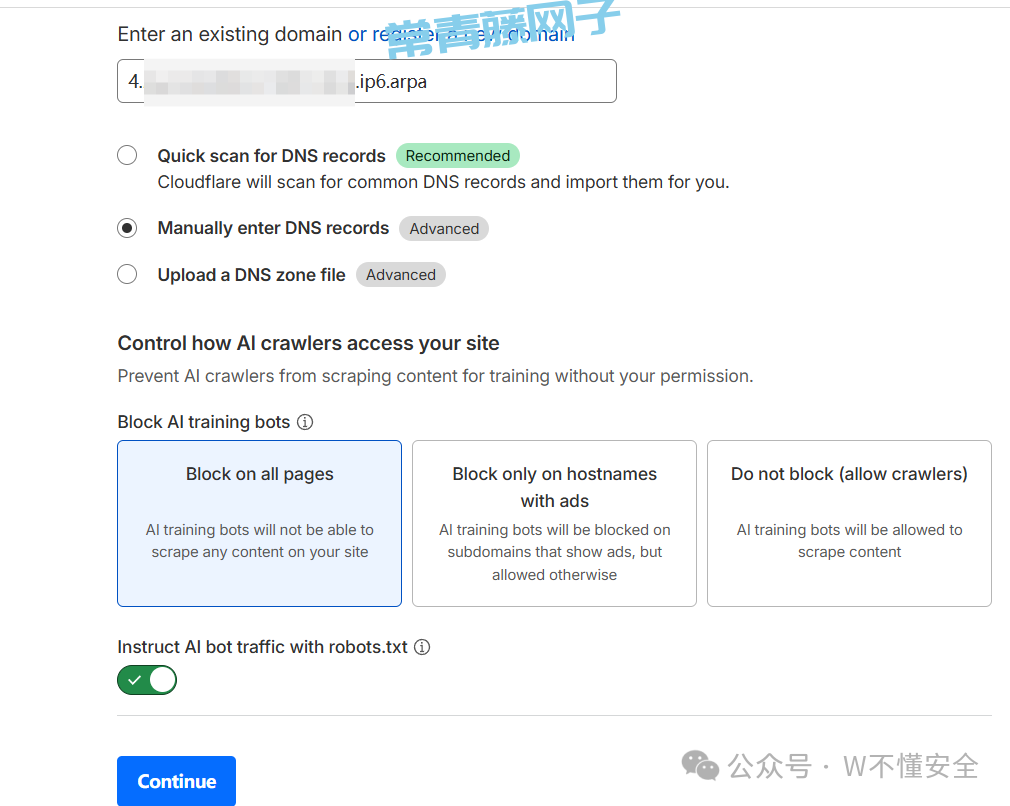Focus the domain name input field
The image size is (1010, 806).
367,81
